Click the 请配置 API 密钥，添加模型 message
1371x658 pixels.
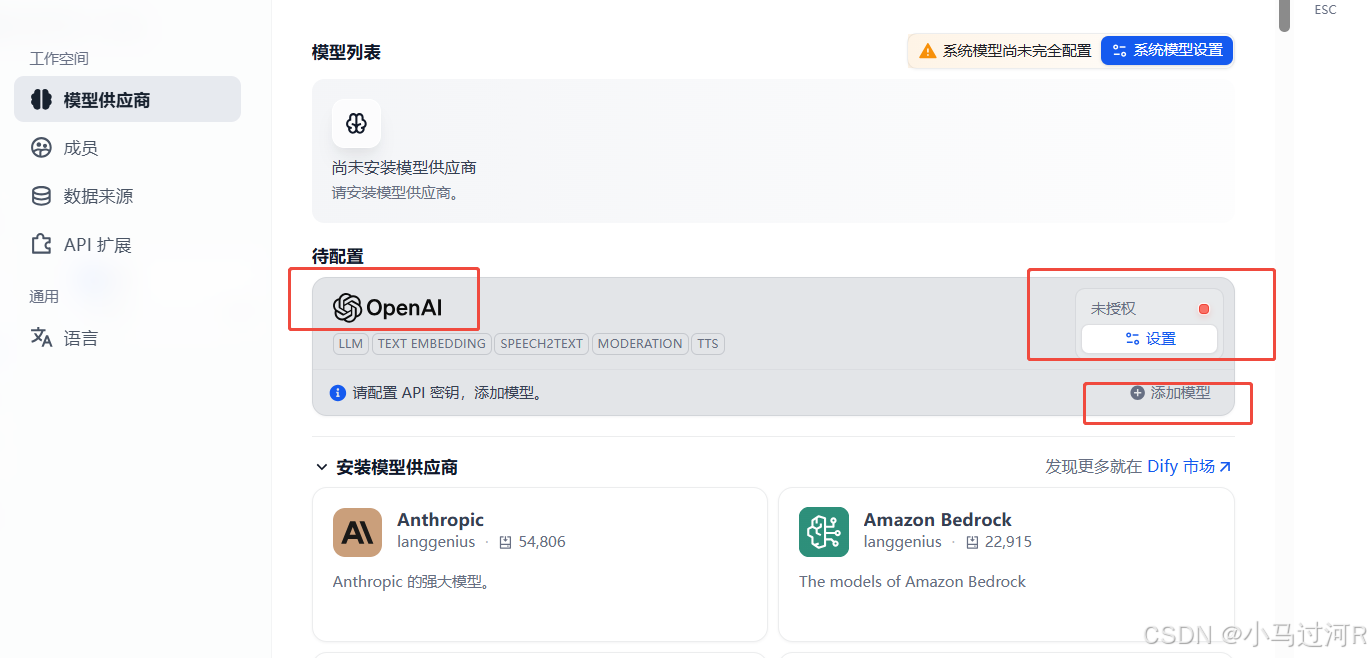(x=448, y=393)
